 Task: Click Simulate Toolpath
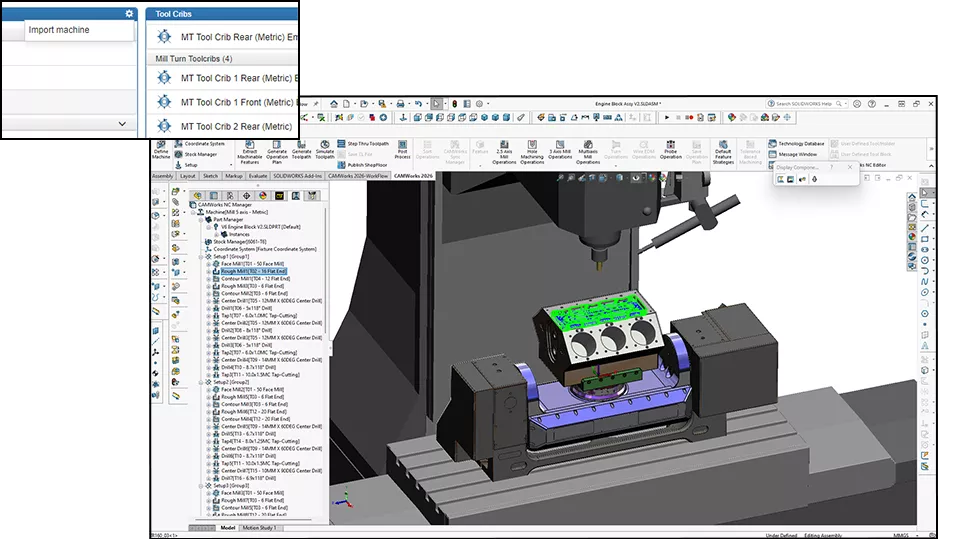[x=325, y=151]
